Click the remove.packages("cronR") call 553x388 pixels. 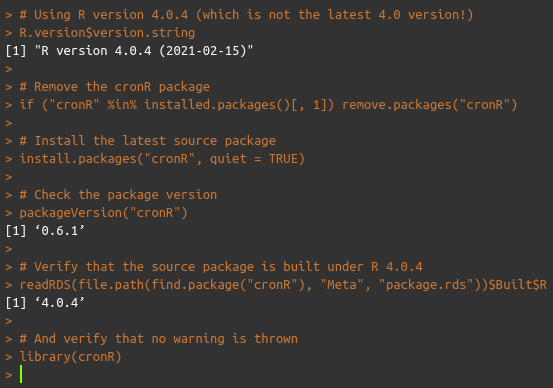[x=430, y=105]
